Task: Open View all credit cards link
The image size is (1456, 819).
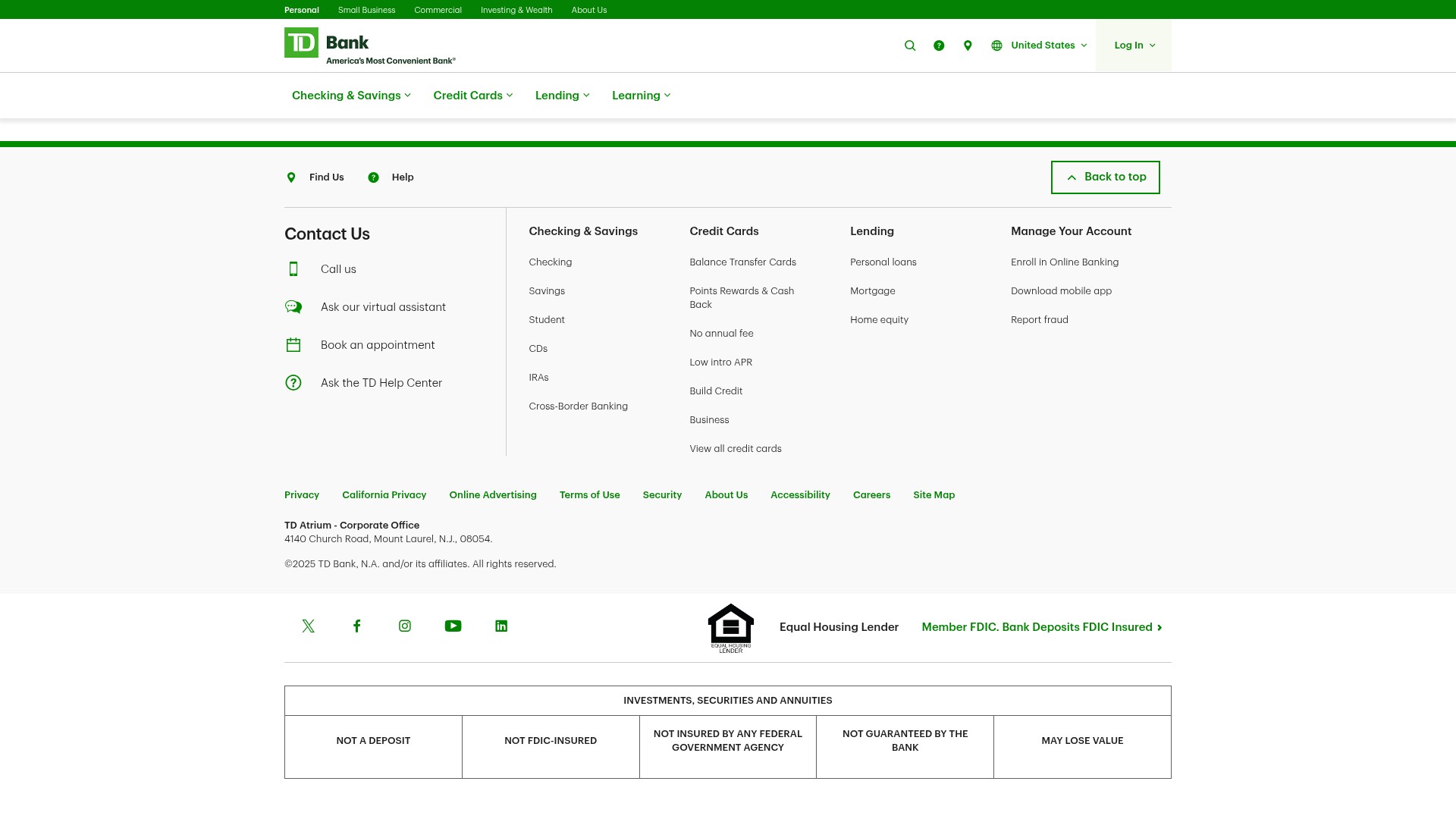Action: [736, 449]
